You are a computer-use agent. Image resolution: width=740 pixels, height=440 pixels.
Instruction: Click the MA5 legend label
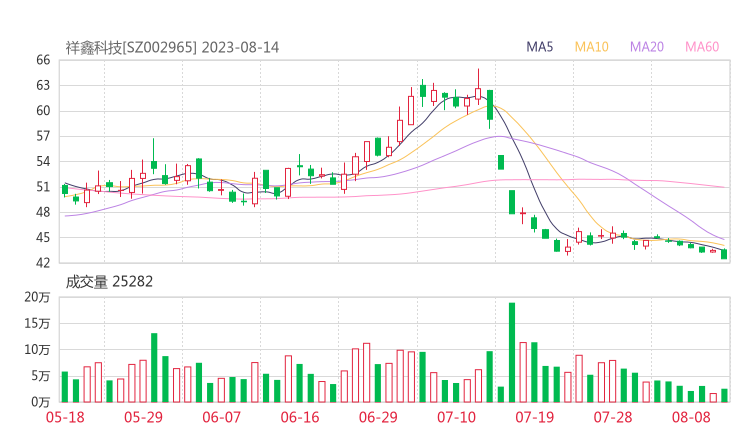point(539,47)
